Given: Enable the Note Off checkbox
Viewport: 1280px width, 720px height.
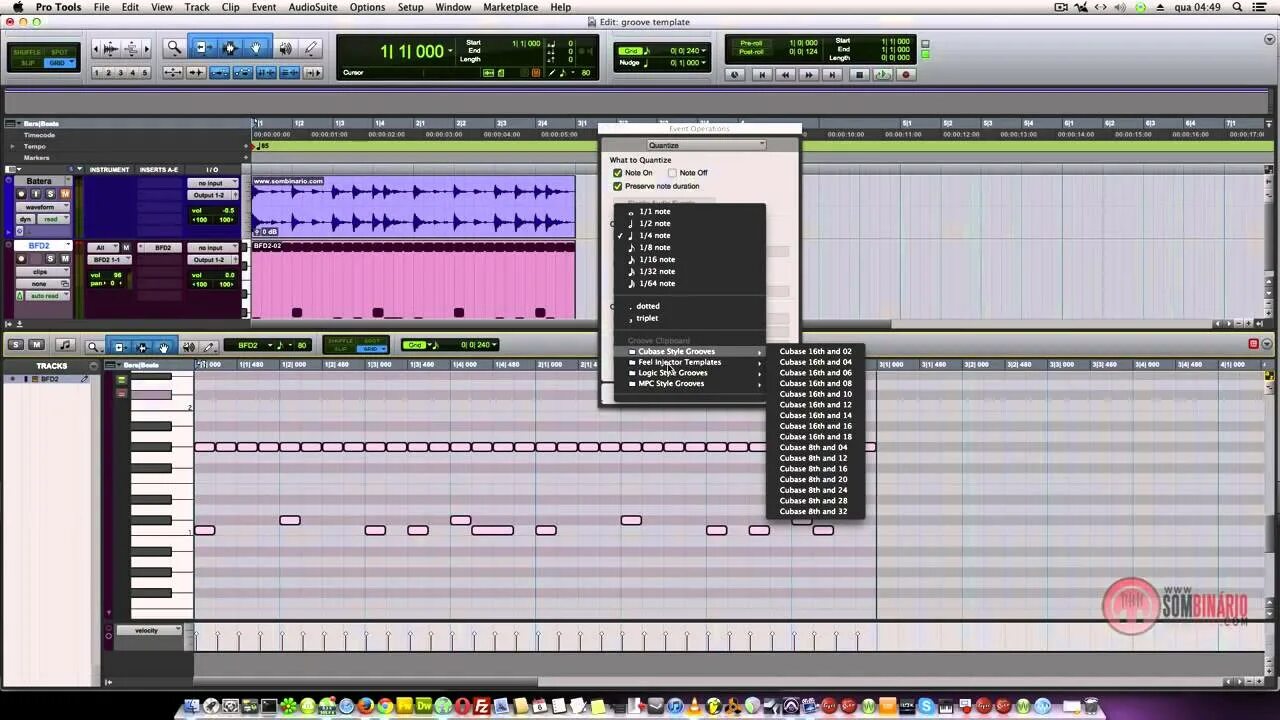Looking at the screenshot, I should pyautogui.click(x=672, y=172).
